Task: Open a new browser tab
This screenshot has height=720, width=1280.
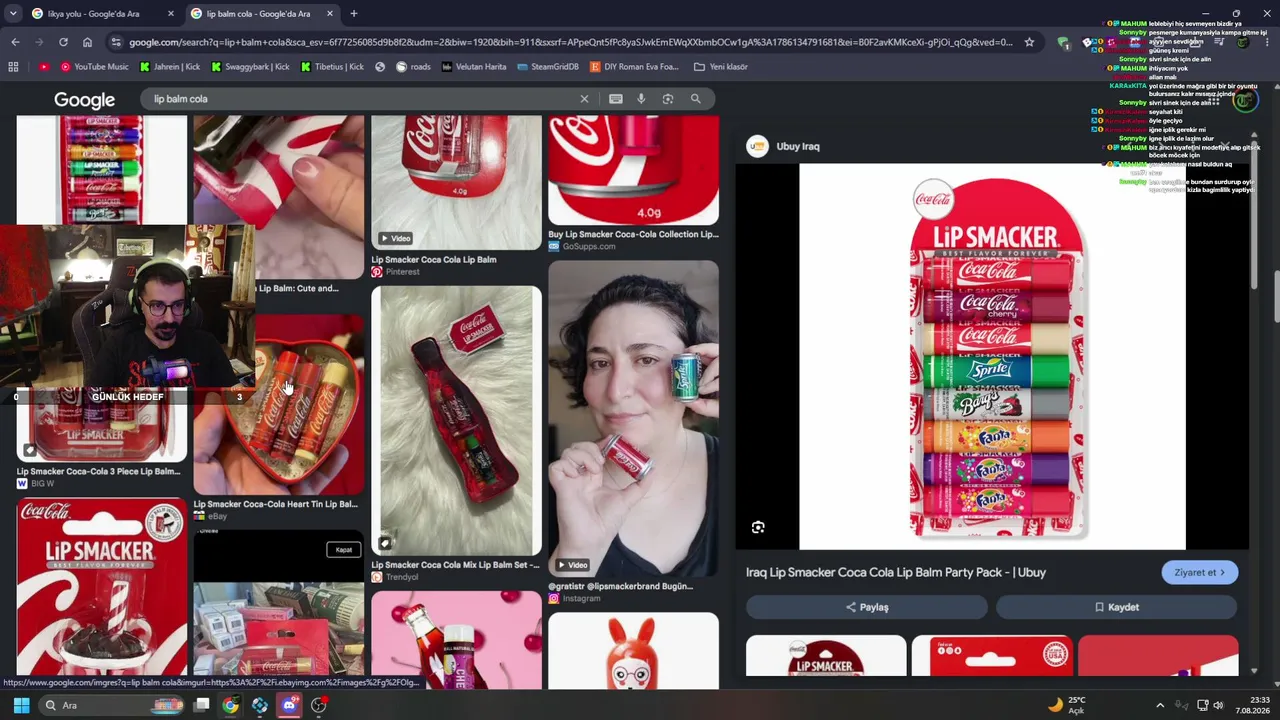Action: coord(353,14)
